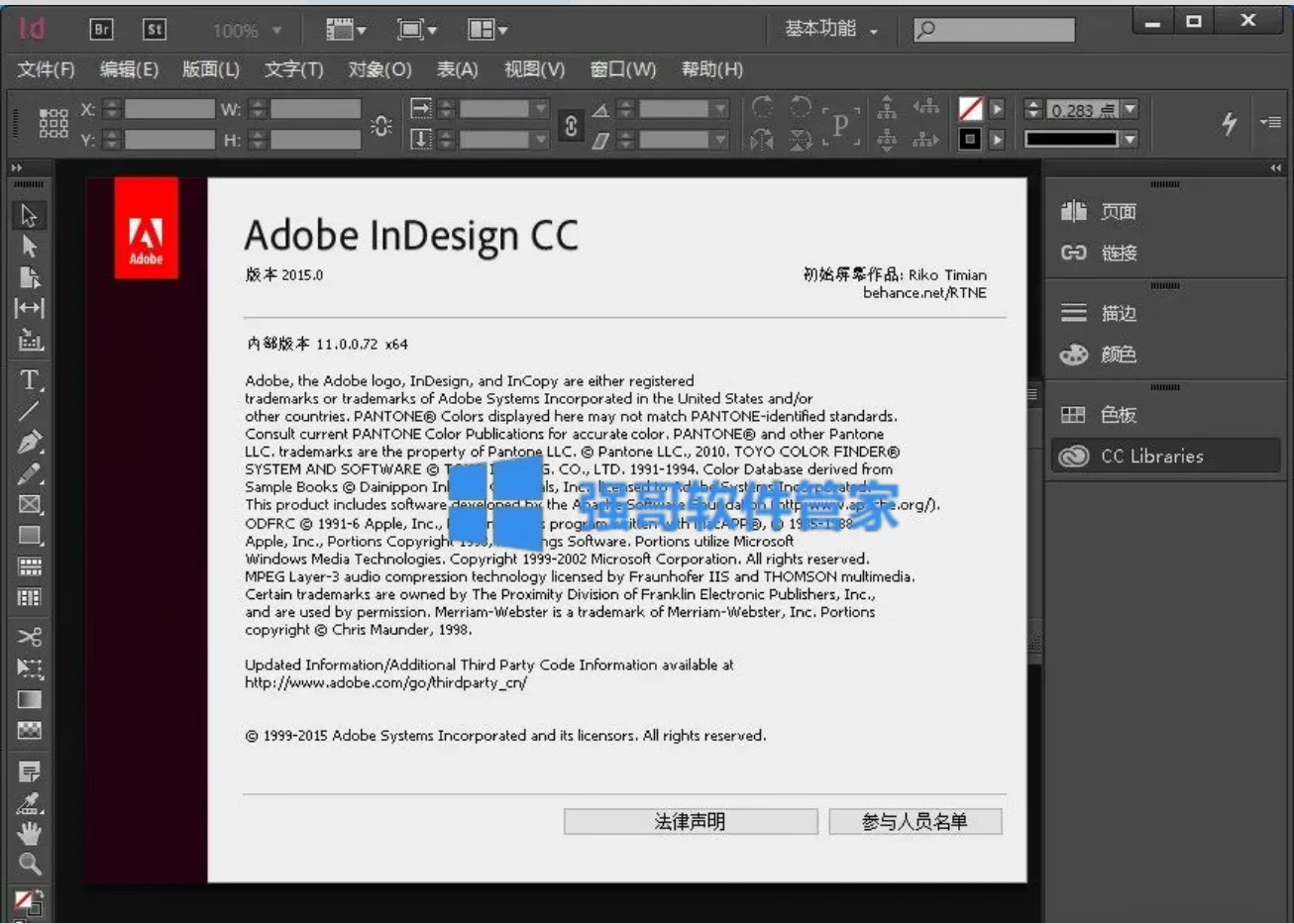Open Adobe Stock via St icon

coord(155,30)
